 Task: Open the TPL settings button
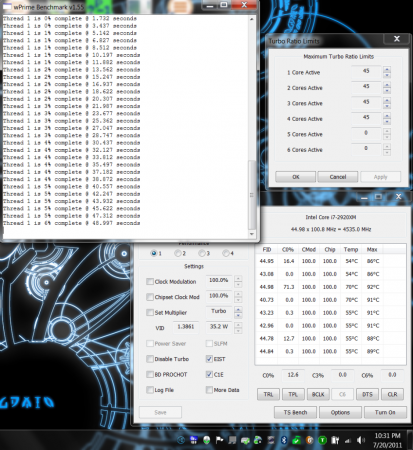point(293,394)
